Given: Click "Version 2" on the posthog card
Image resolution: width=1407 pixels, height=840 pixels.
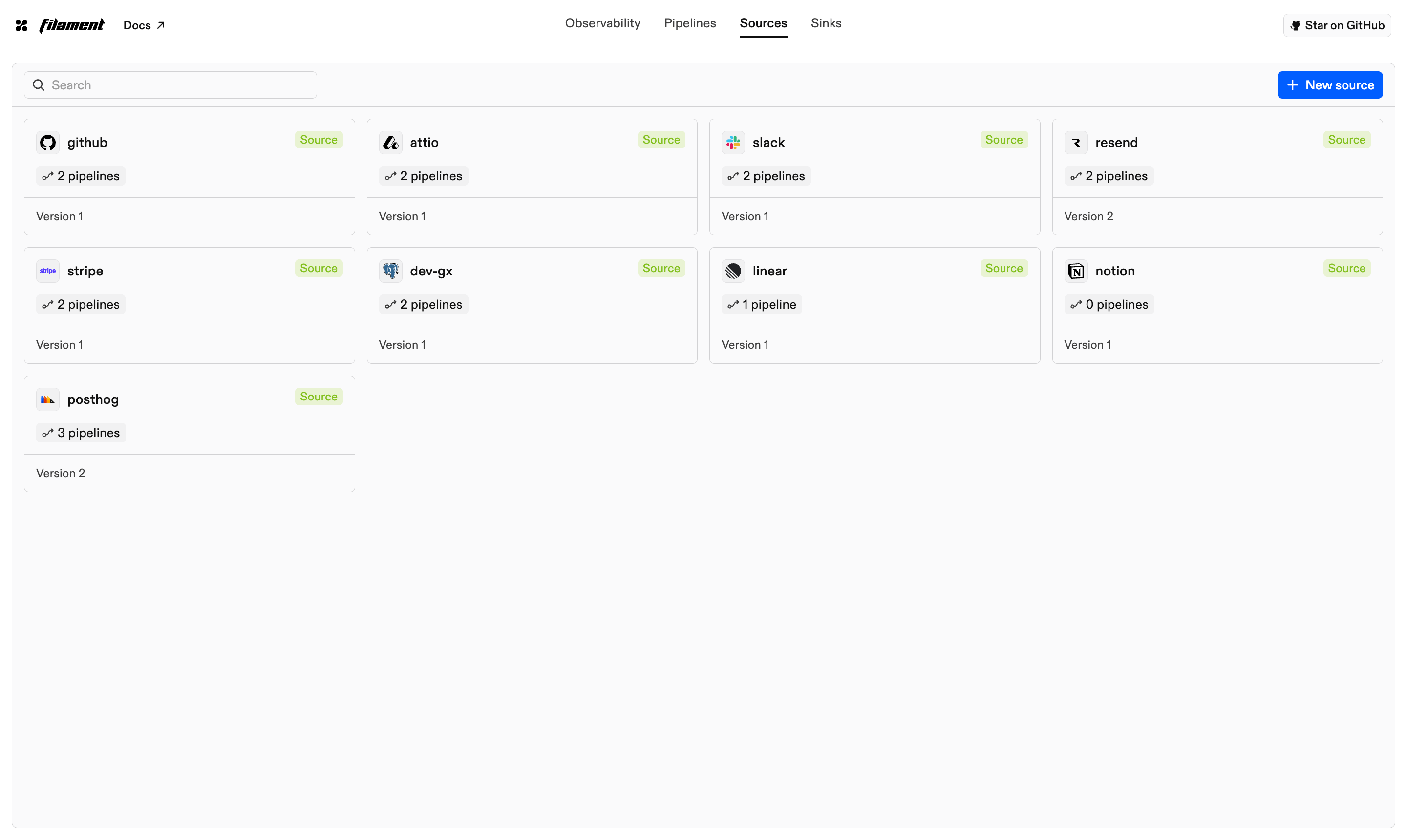Looking at the screenshot, I should [x=61, y=473].
